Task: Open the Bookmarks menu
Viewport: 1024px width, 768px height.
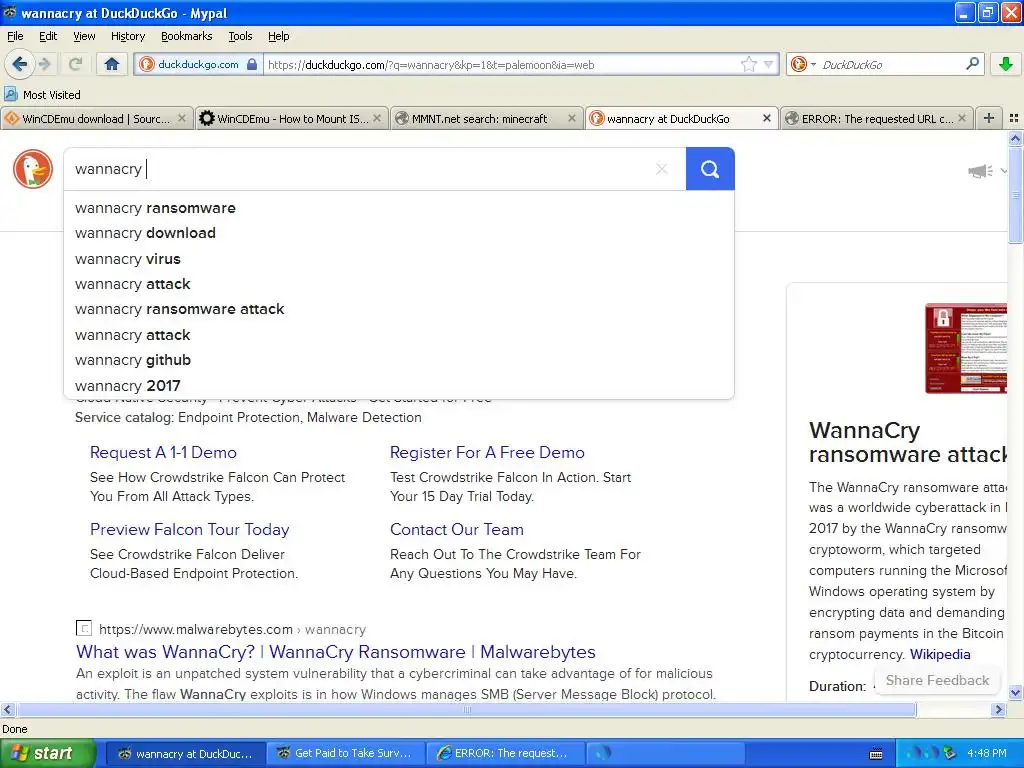Action: click(186, 36)
